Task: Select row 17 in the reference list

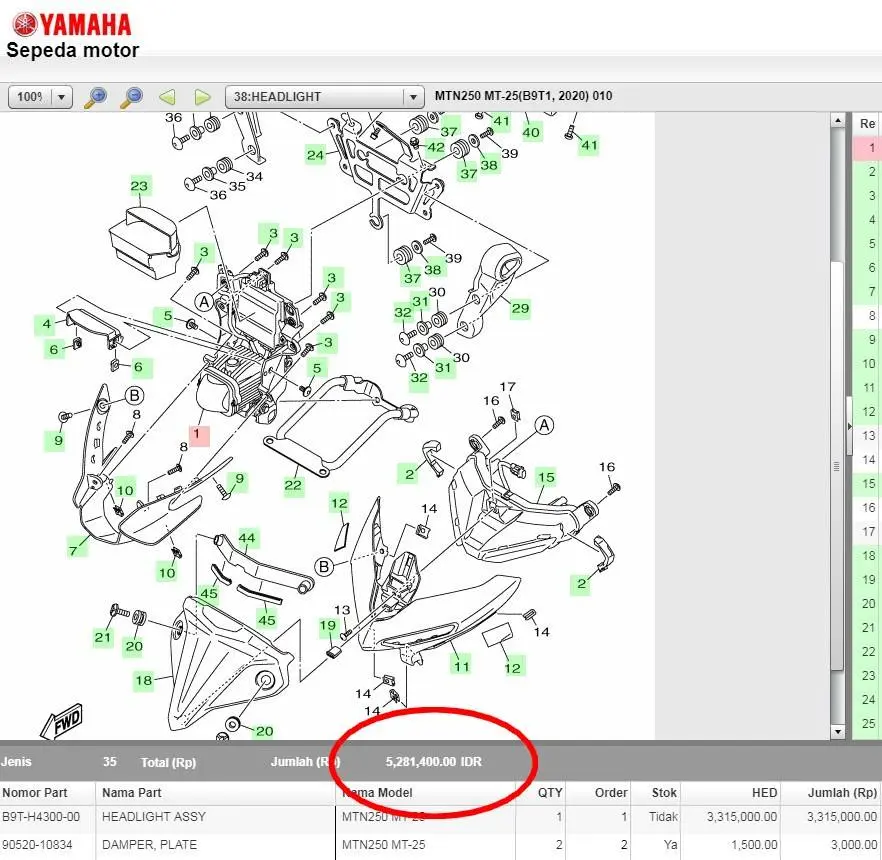Action: click(867, 532)
